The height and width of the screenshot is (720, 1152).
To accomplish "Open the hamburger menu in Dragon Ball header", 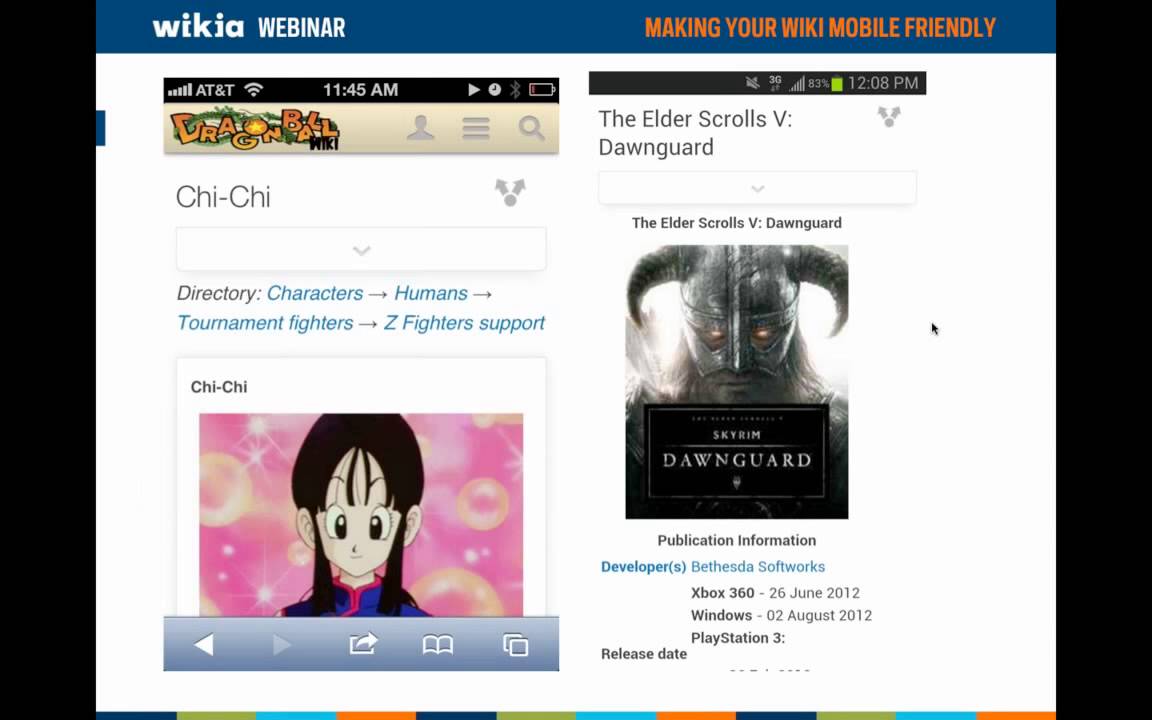I will [x=476, y=129].
